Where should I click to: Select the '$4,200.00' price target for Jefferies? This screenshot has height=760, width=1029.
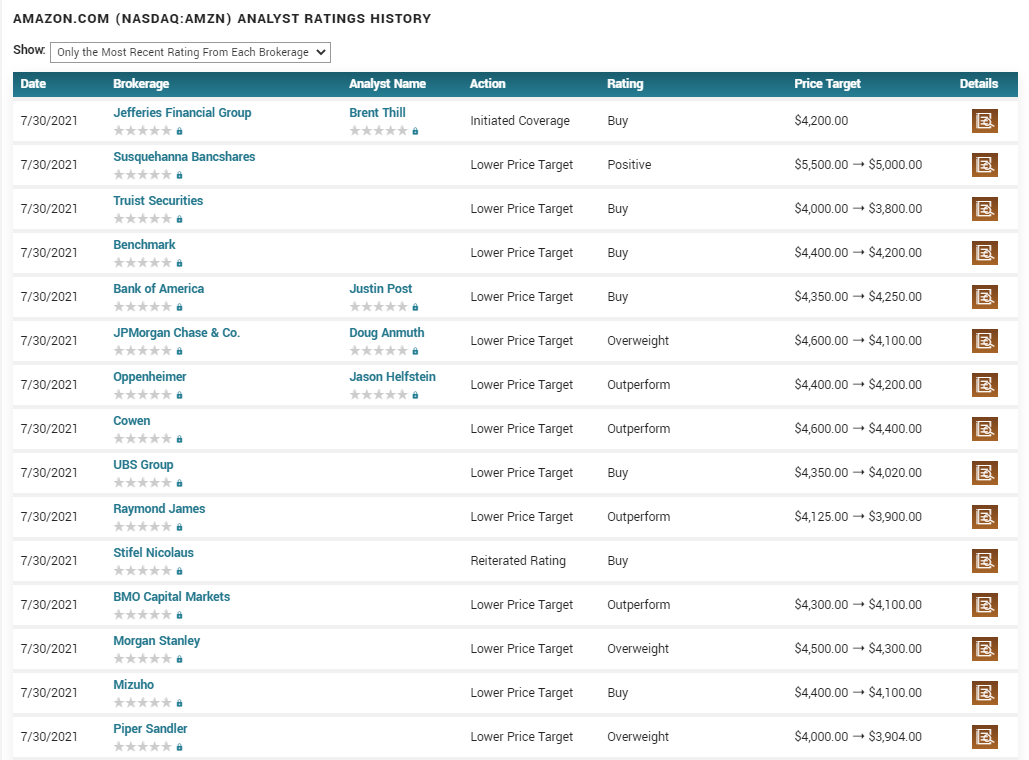pyautogui.click(x=821, y=121)
